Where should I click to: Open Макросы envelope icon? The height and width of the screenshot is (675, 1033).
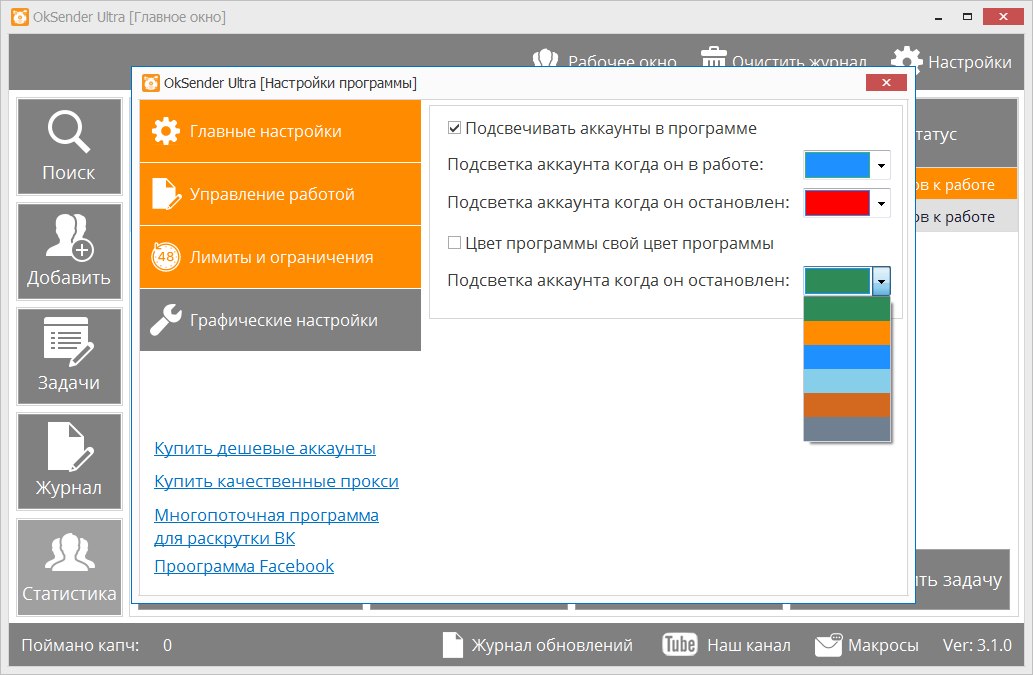[828, 645]
